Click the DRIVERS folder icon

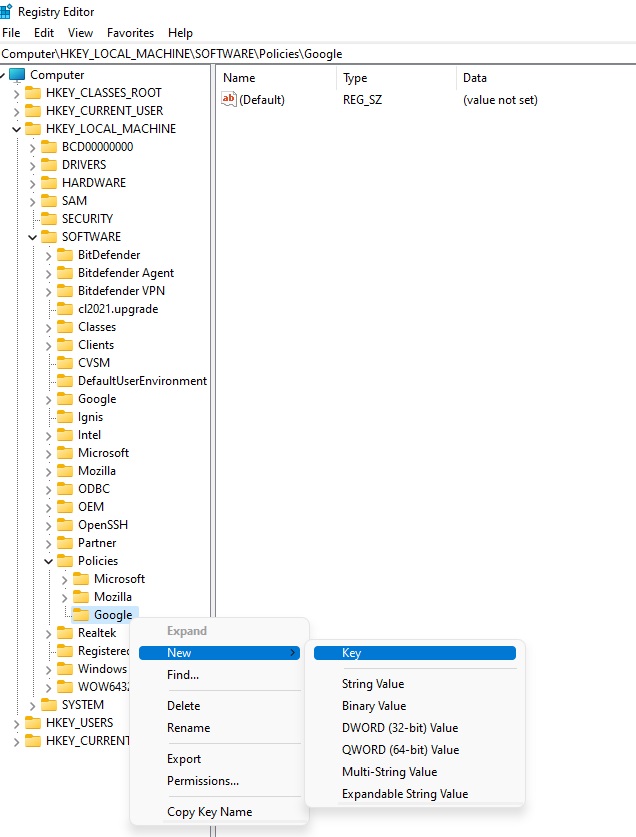click(49, 165)
